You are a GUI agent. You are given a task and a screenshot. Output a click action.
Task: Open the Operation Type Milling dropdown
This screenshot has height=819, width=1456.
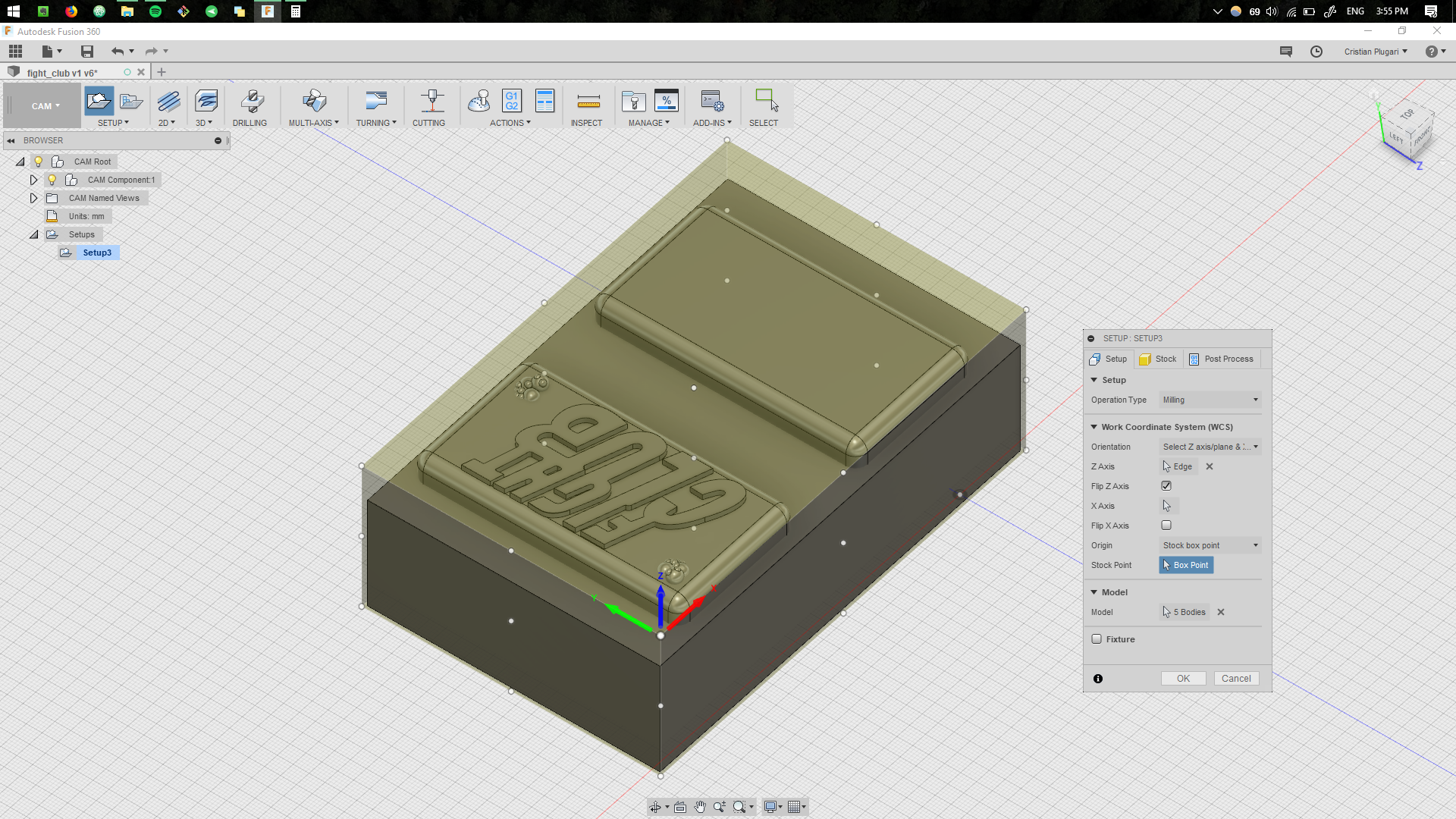1210,400
